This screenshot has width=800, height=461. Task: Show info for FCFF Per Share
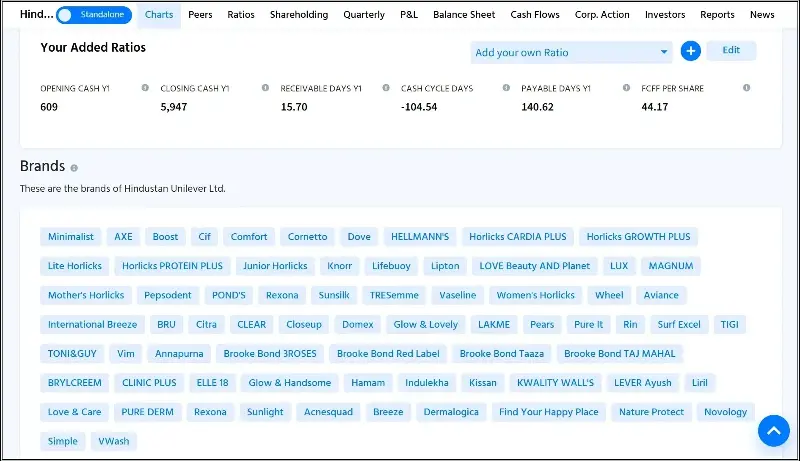tap(746, 88)
